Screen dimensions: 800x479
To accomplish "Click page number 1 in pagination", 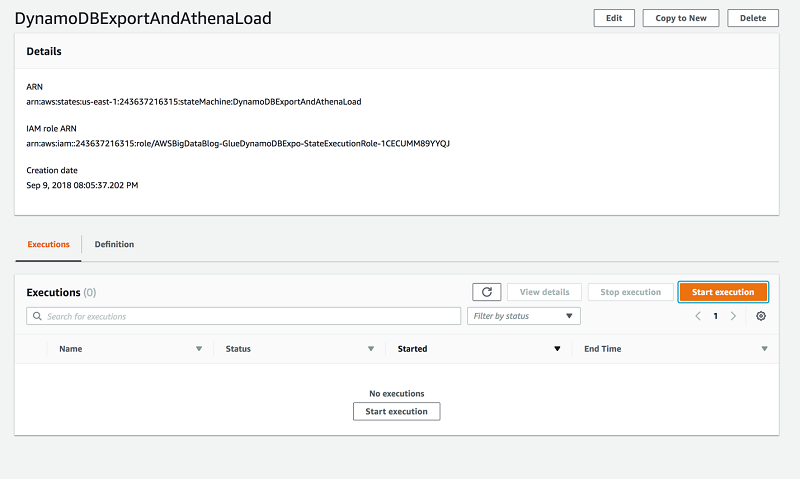I will point(715,316).
